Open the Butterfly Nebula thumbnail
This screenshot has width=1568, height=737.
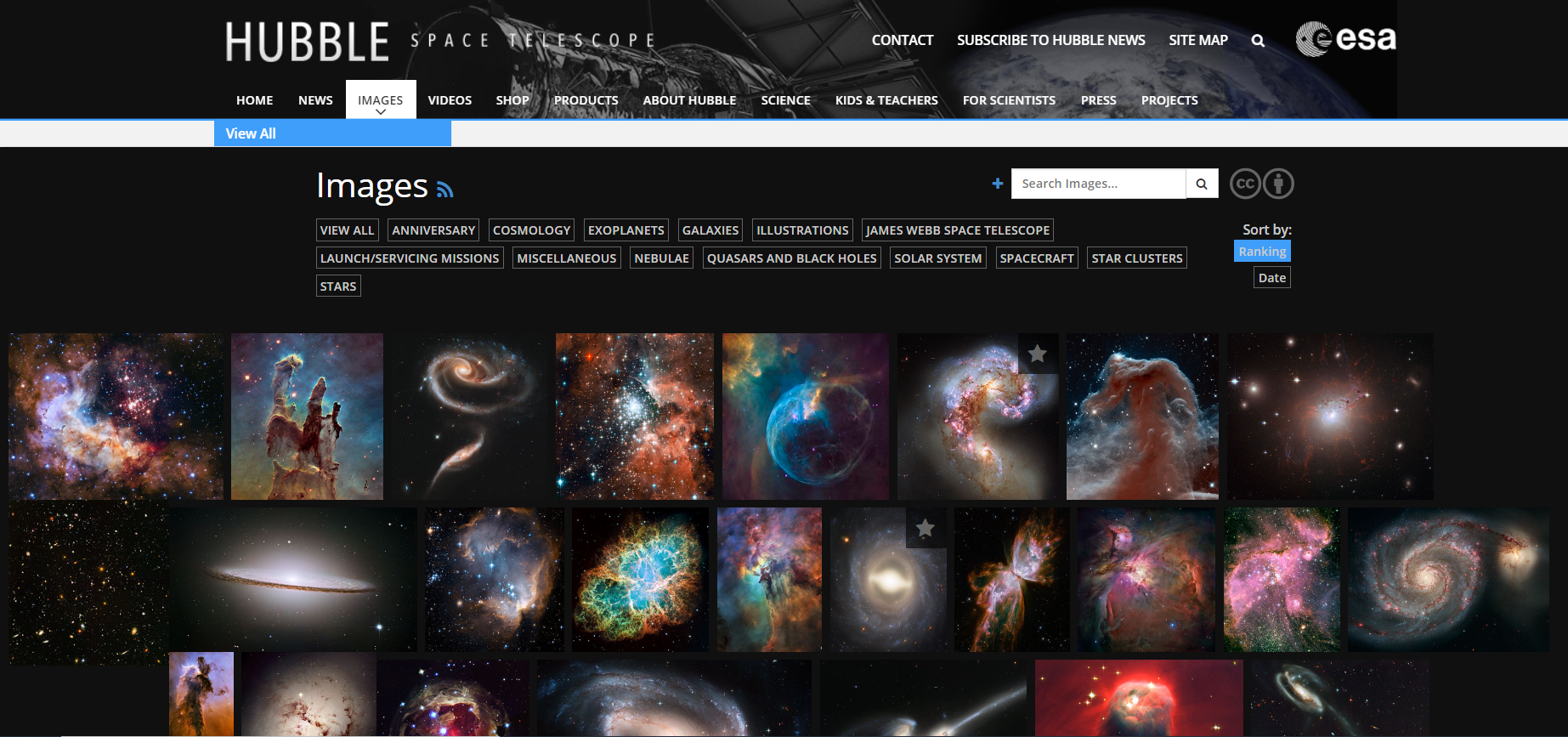coord(1011,580)
